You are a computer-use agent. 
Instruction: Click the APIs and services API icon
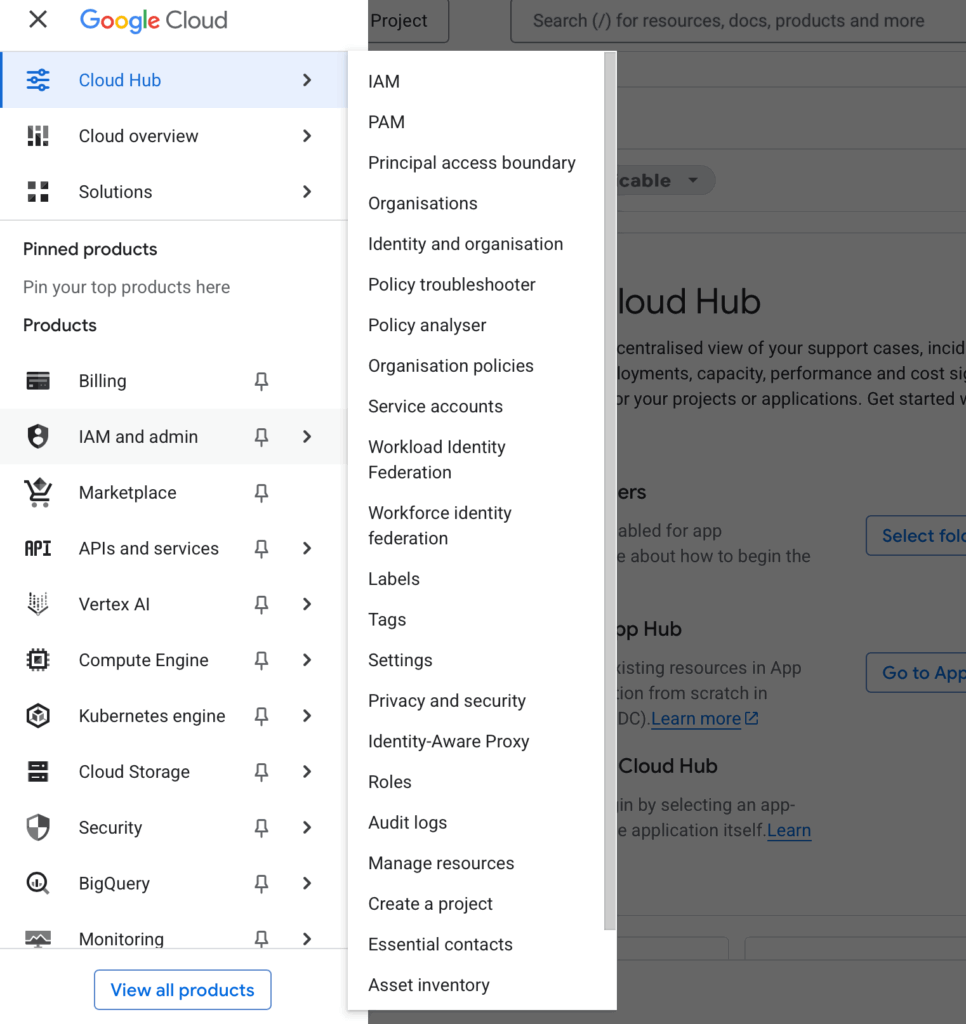coord(38,548)
